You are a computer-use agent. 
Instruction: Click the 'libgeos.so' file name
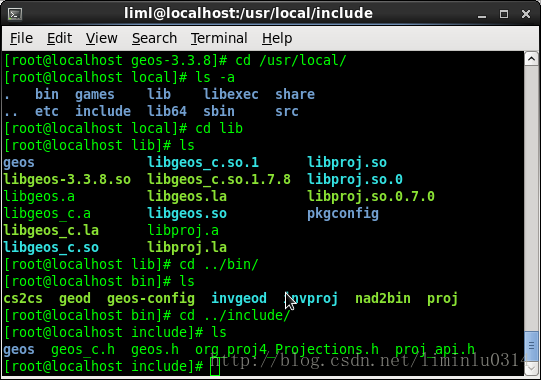point(187,213)
